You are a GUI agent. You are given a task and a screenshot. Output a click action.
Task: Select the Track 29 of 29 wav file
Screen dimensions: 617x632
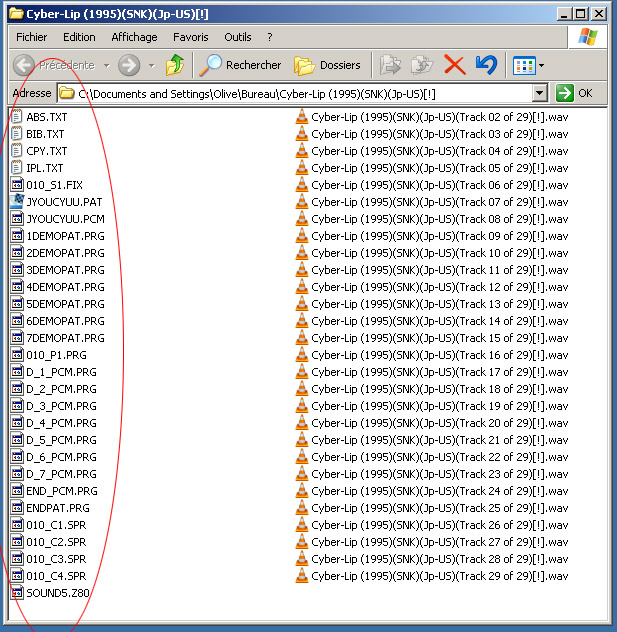pyautogui.click(x=438, y=576)
